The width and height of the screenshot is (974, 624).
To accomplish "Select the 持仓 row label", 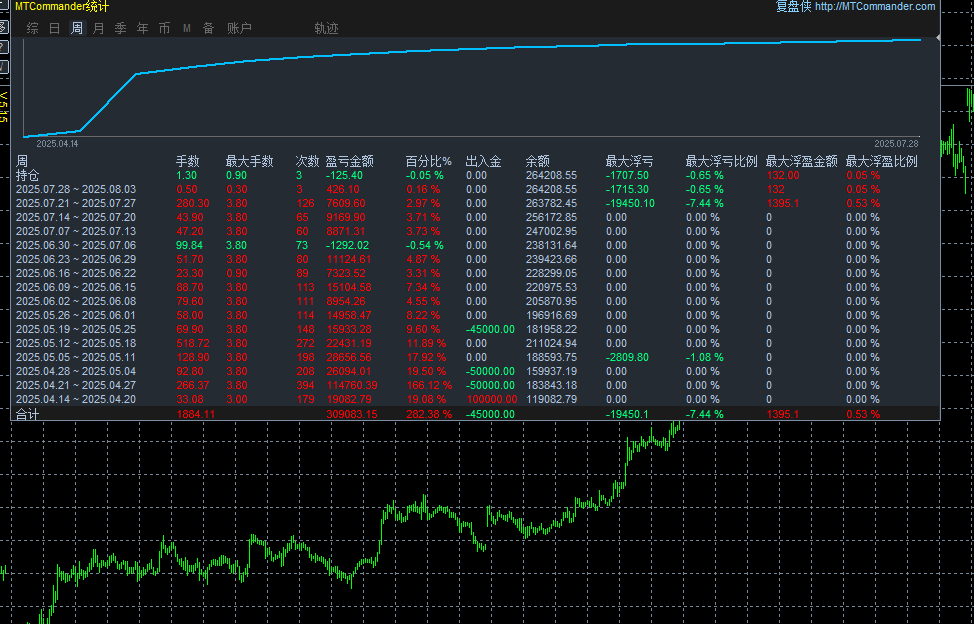I will point(27,175).
